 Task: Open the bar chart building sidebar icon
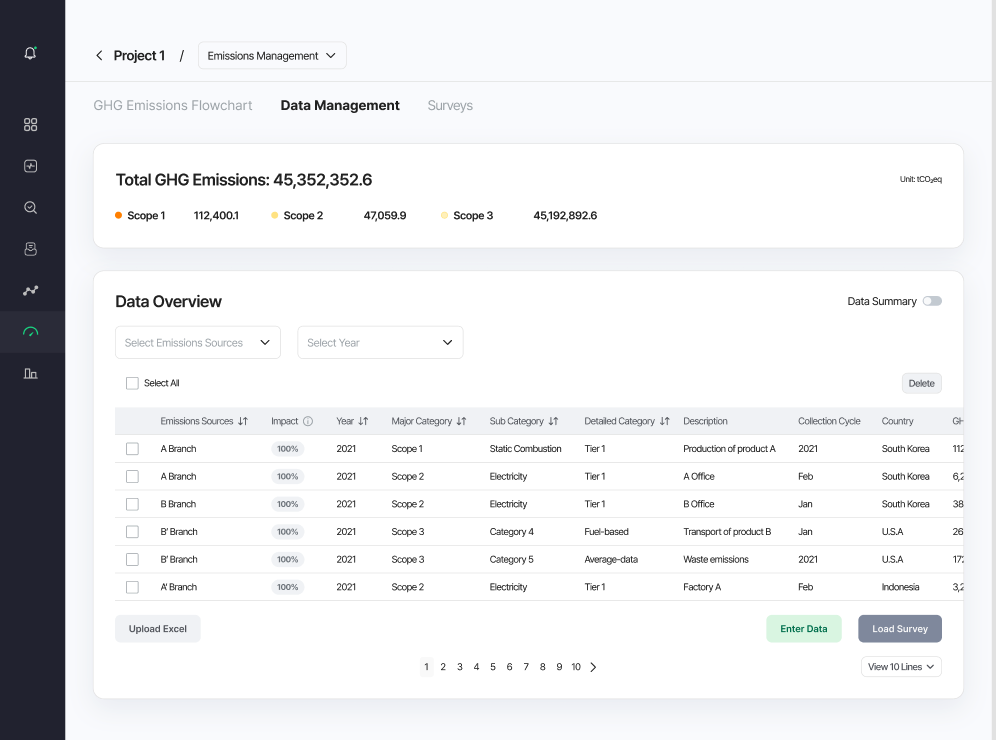[30, 373]
